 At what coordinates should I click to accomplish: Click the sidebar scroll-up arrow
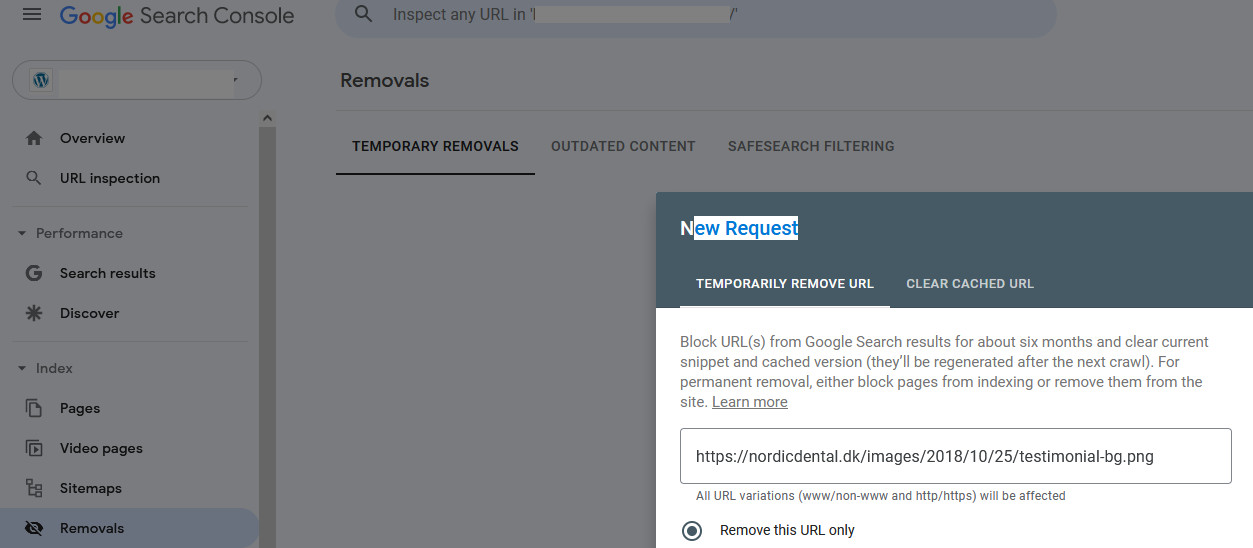(x=267, y=118)
